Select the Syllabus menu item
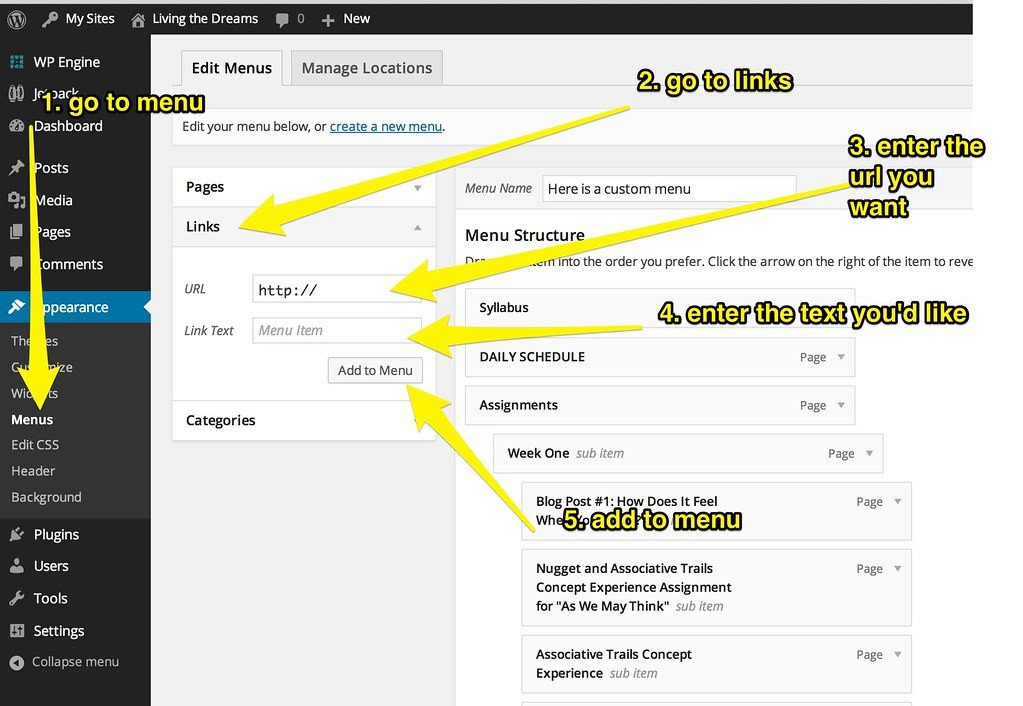The image size is (1023, 706). [660, 308]
